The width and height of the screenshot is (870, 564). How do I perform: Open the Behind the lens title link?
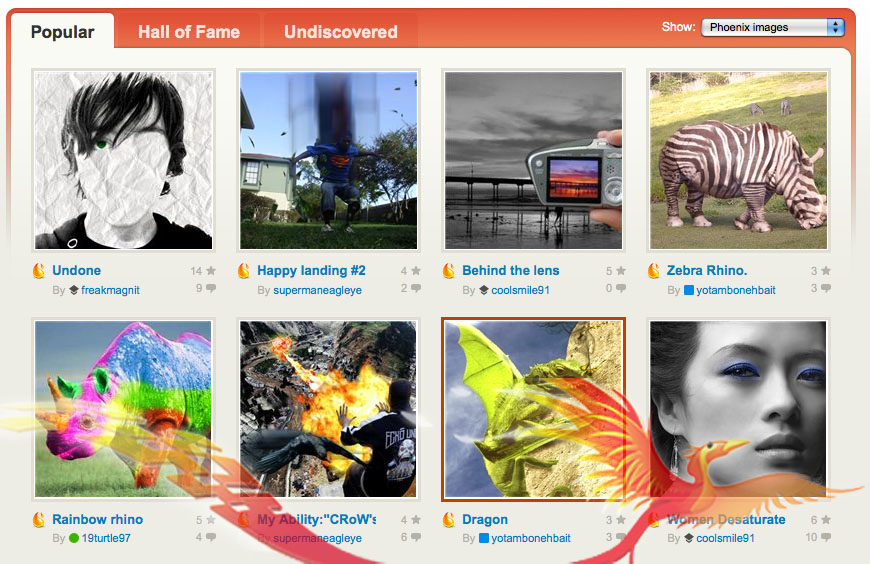pyautogui.click(x=510, y=270)
